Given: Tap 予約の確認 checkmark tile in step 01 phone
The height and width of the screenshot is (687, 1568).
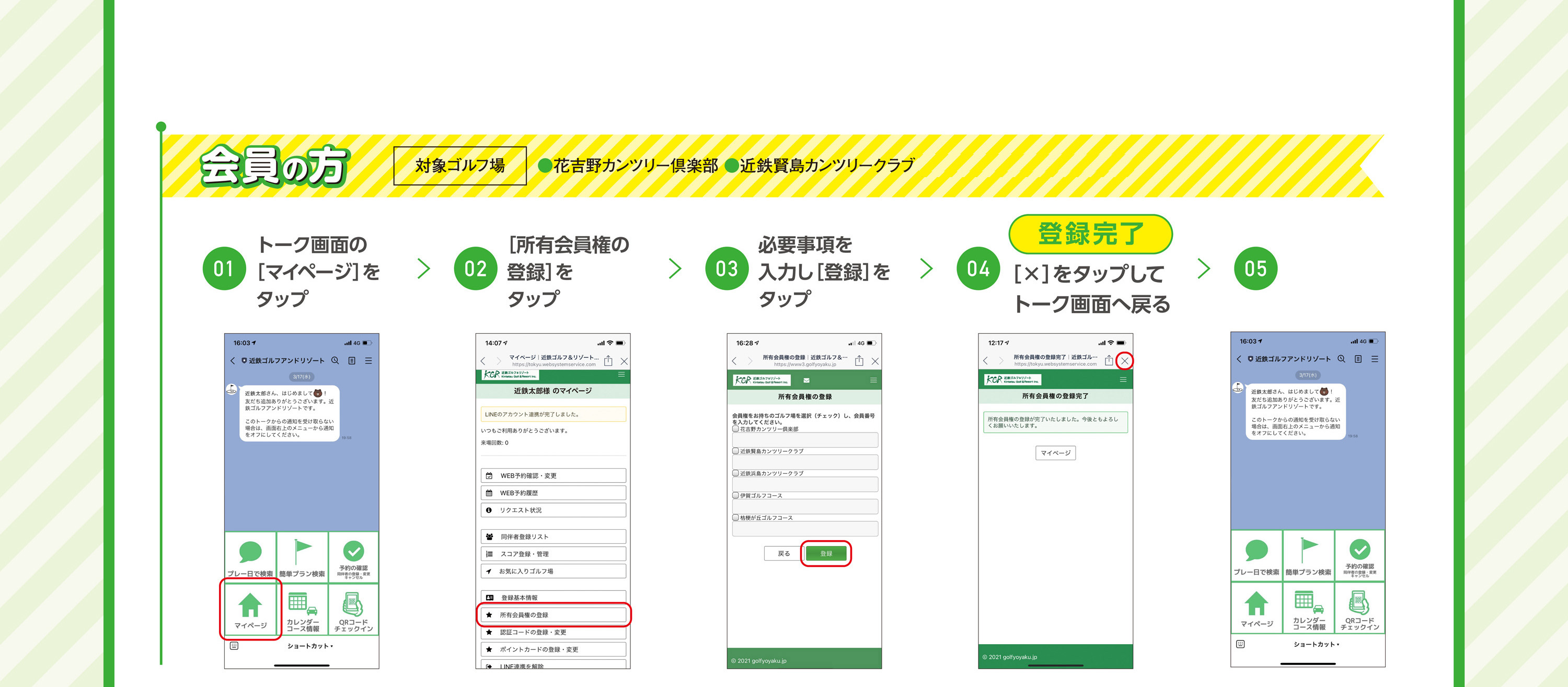Looking at the screenshot, I should coord(354,557).
